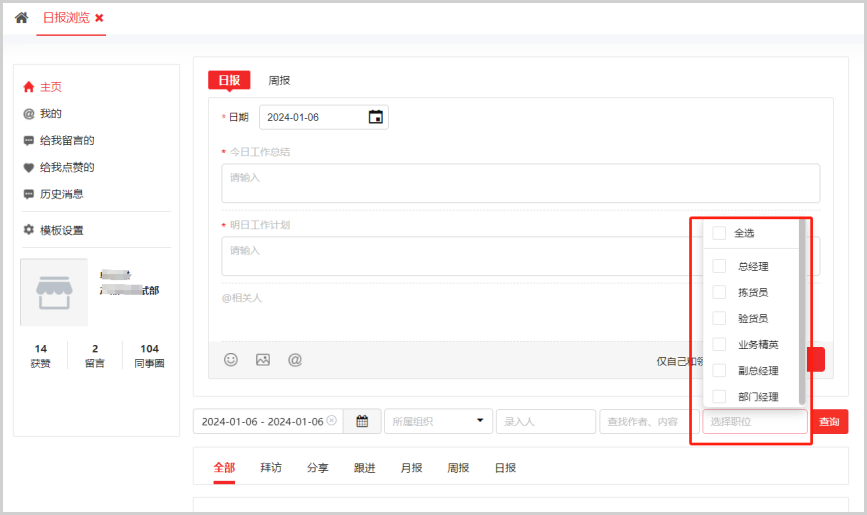Click the 今日工作总结 text area
Image resolution: width=867 pixels, height=515 pixels.
pos(520,183)
